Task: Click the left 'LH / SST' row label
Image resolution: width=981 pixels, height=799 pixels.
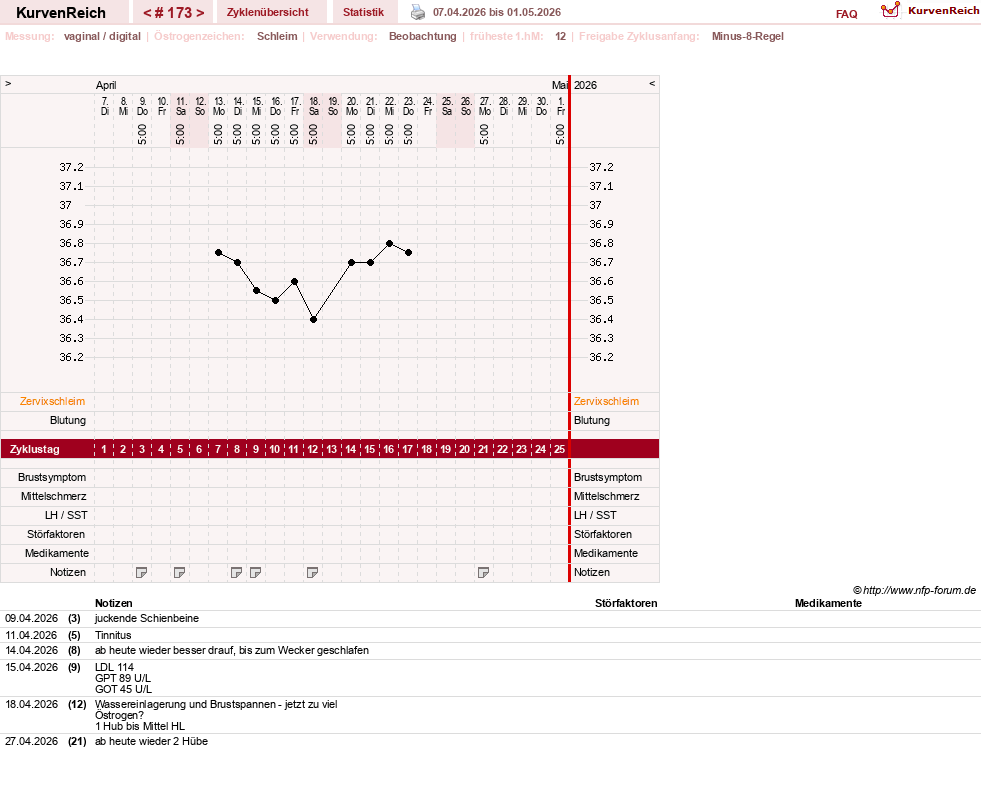Action: pyautogui.click(x=66, y=515)
